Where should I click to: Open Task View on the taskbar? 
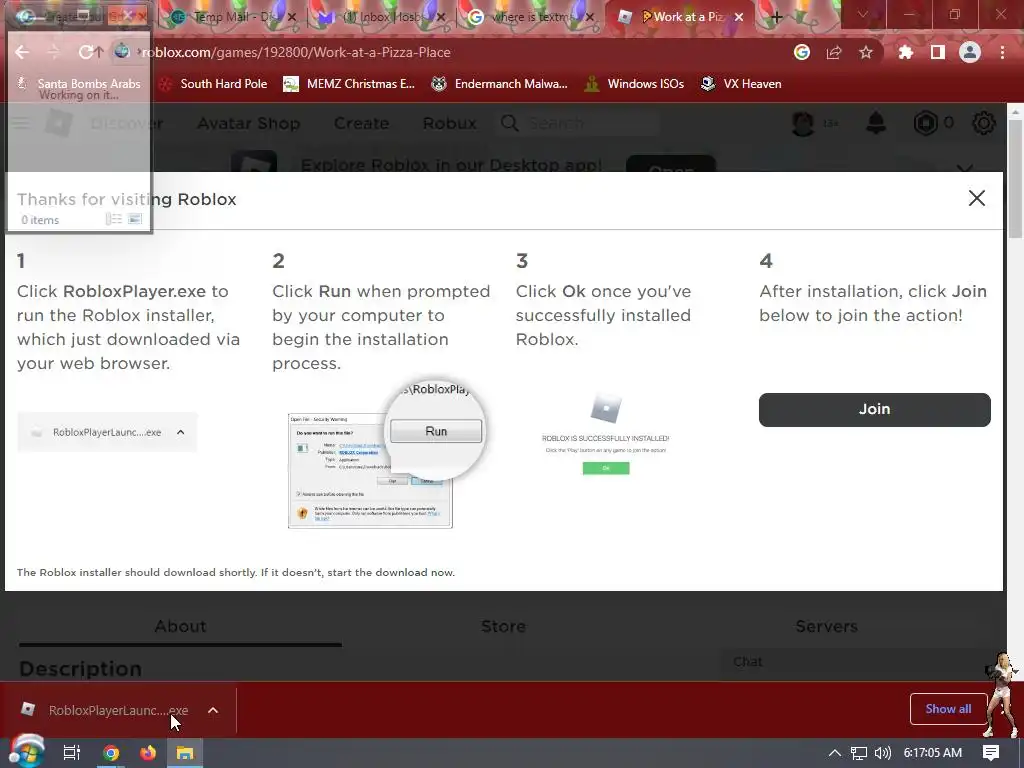[x=72, y=752]
